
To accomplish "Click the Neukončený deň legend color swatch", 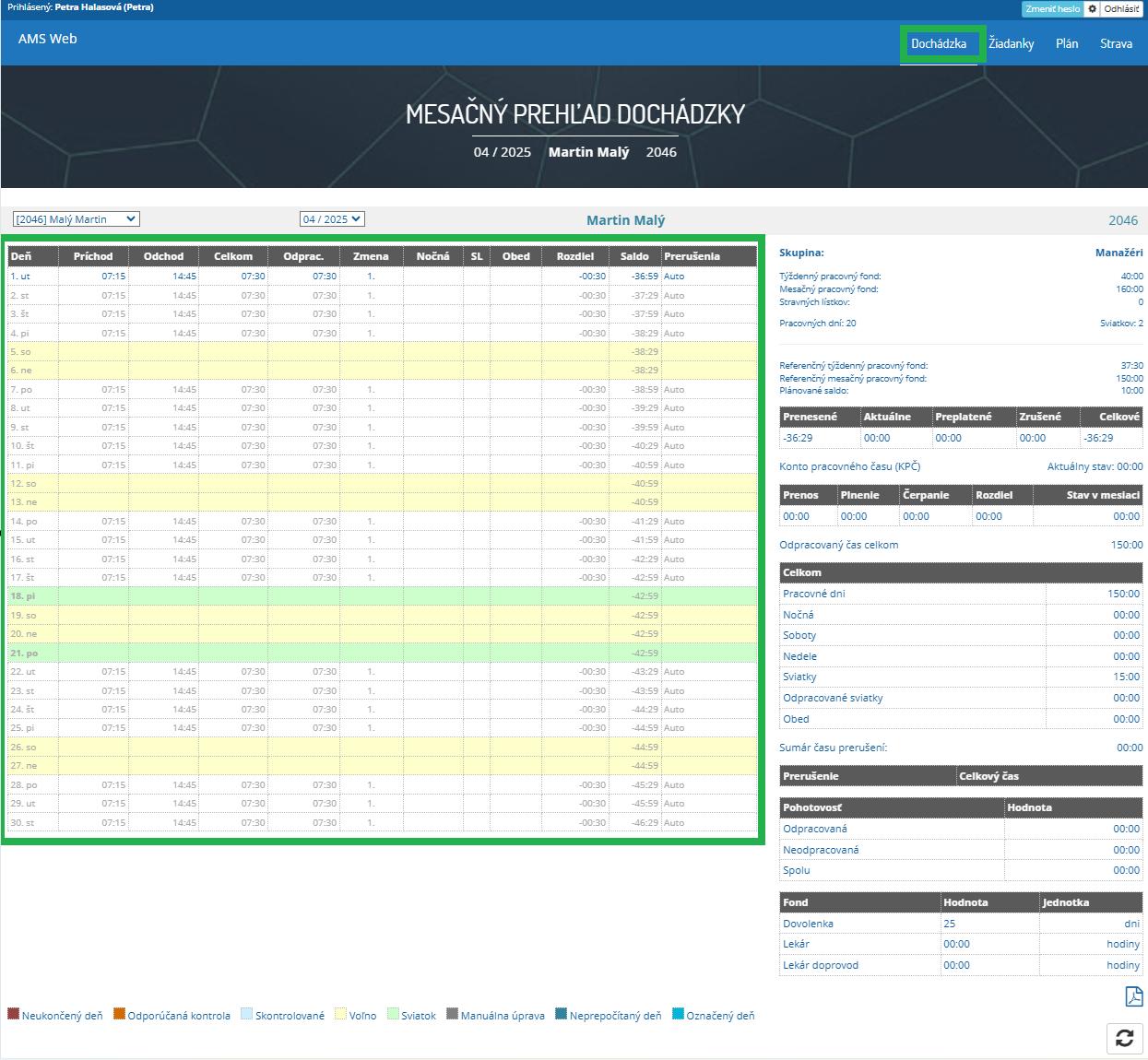I will click(13, 1014).
